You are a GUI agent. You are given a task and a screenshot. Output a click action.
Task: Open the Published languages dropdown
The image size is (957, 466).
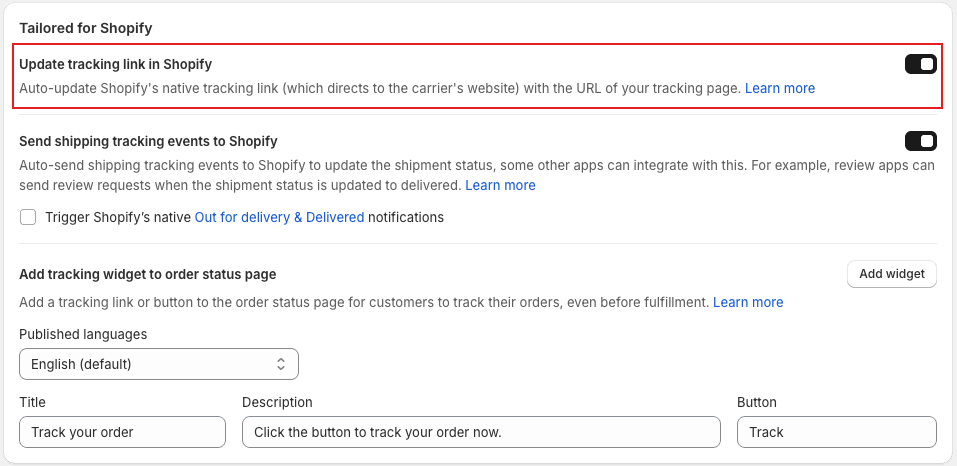point(159,364)
